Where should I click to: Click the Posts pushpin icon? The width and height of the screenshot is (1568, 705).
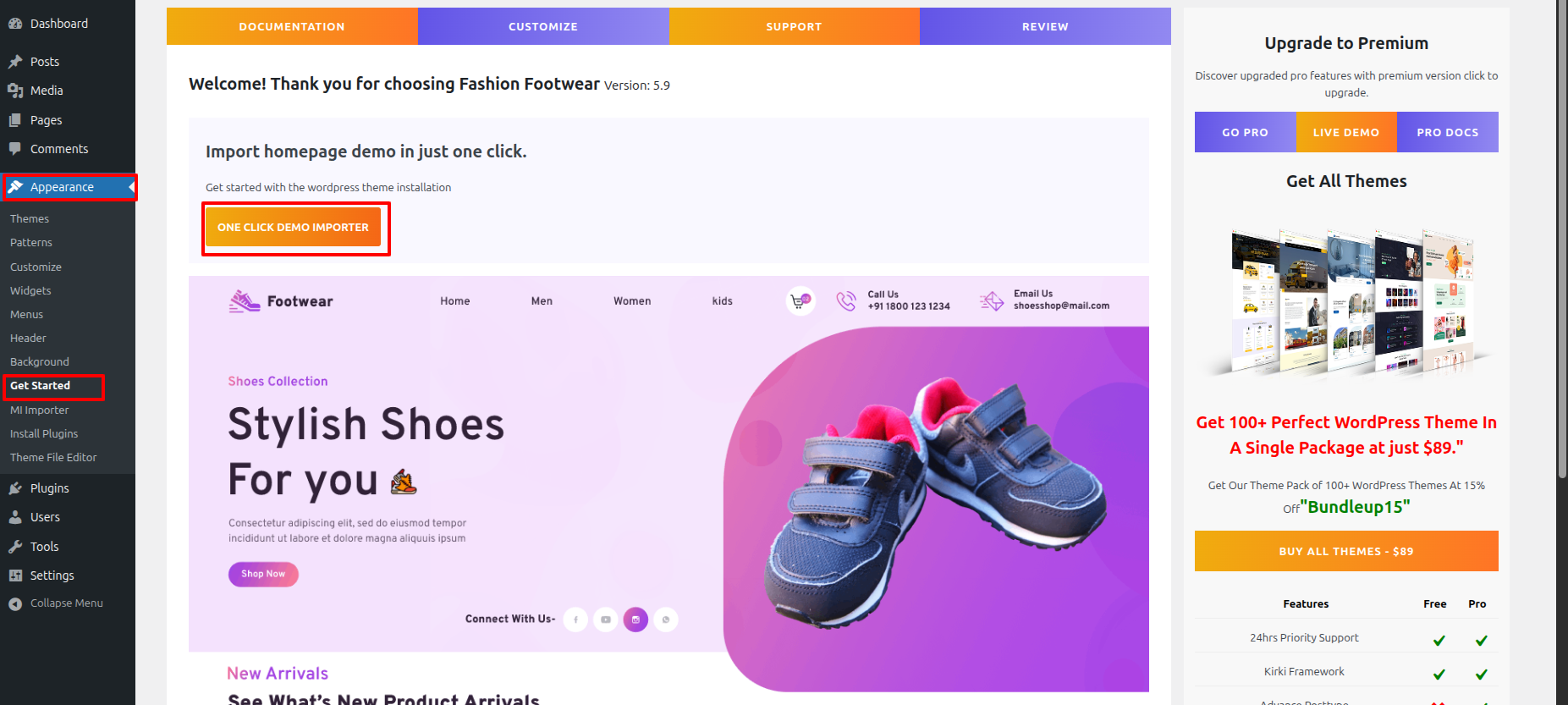[15, 62]
